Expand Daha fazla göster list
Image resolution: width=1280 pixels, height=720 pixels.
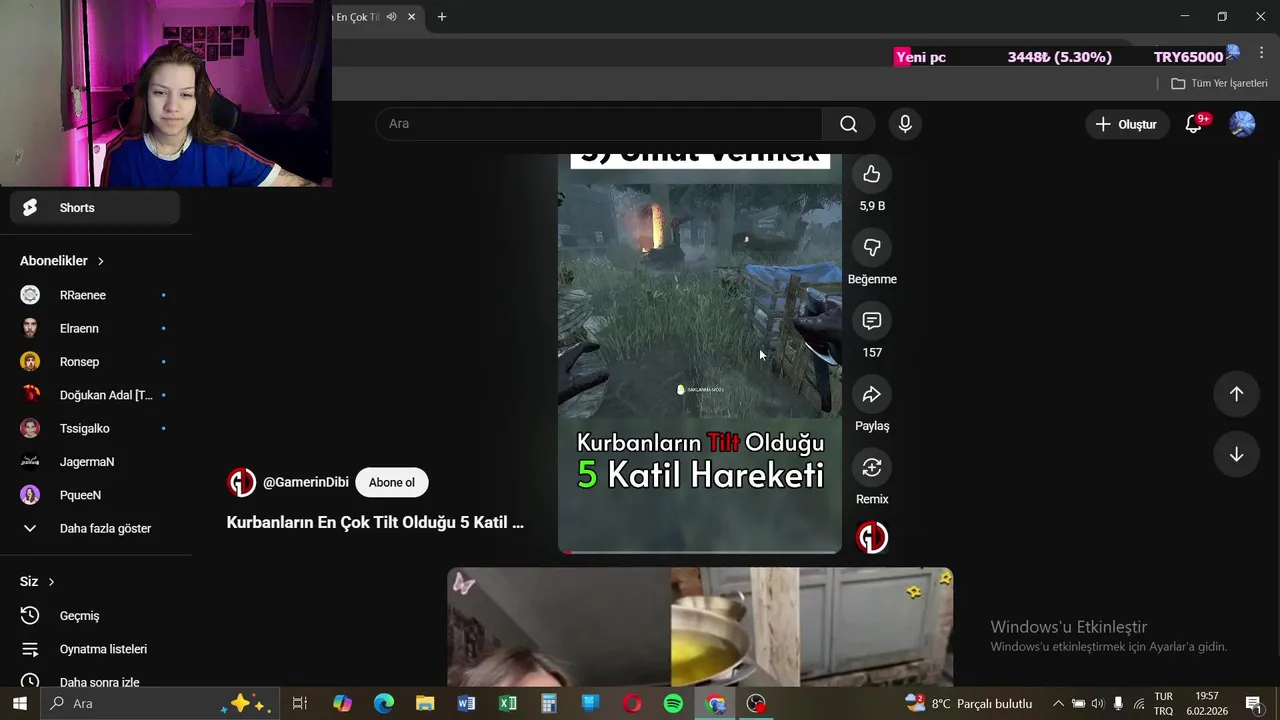coord(95,528)
